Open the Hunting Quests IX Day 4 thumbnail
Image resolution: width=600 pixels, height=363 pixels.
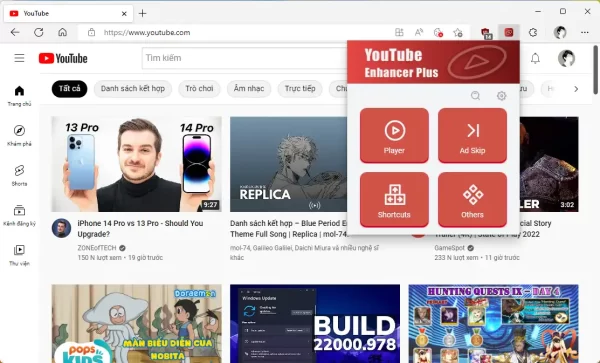point(494,324)
